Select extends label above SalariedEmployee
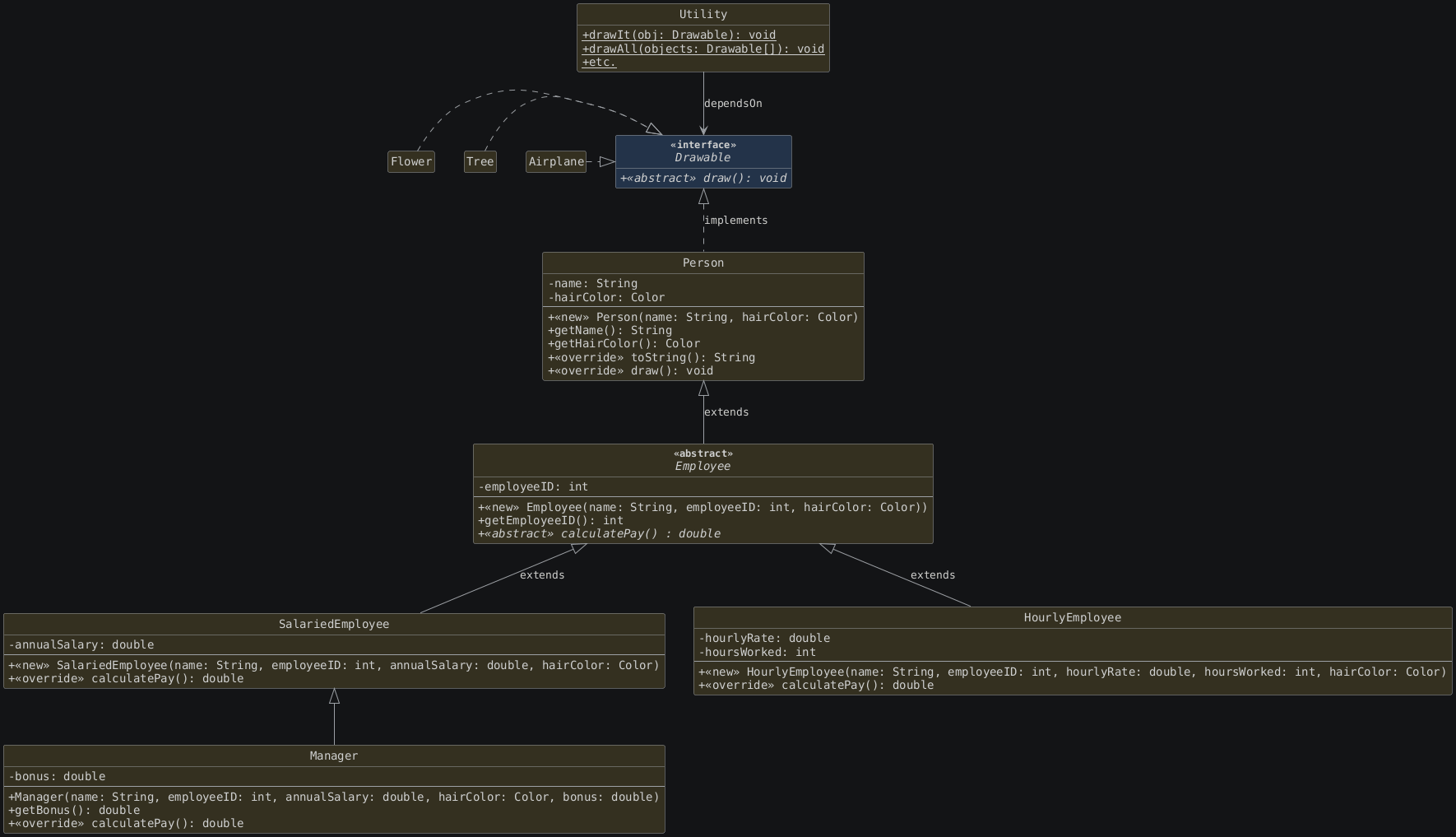Screen dimensions: 1456x837 pyautogui.click(x=542, y=575)
